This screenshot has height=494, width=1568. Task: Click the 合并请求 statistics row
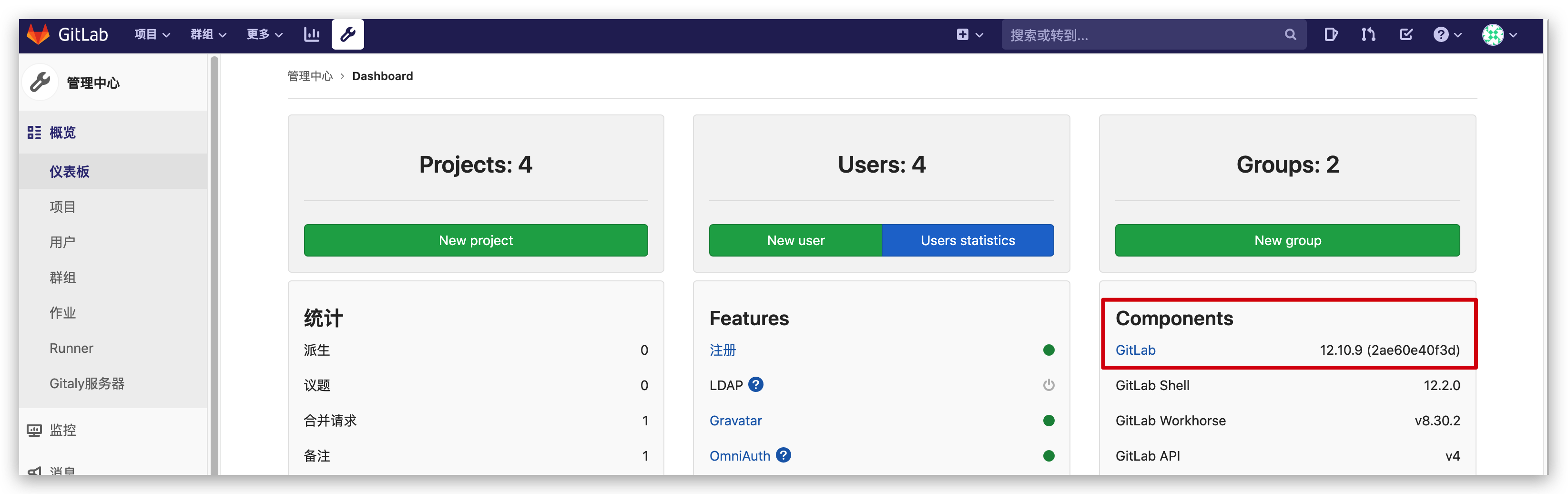[476, 421]
